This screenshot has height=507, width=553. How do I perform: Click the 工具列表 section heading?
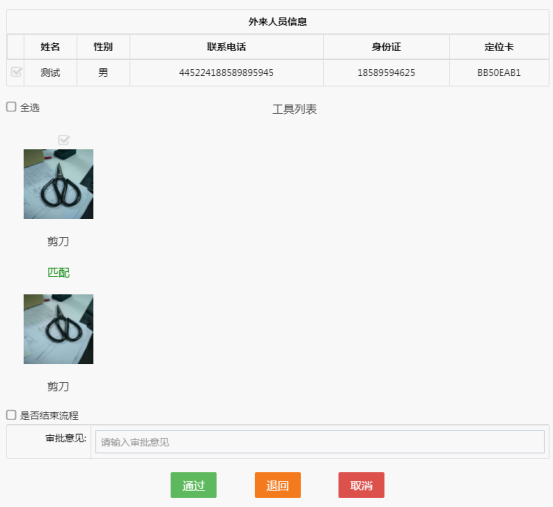pyautogui.click(x=294, y=109)
